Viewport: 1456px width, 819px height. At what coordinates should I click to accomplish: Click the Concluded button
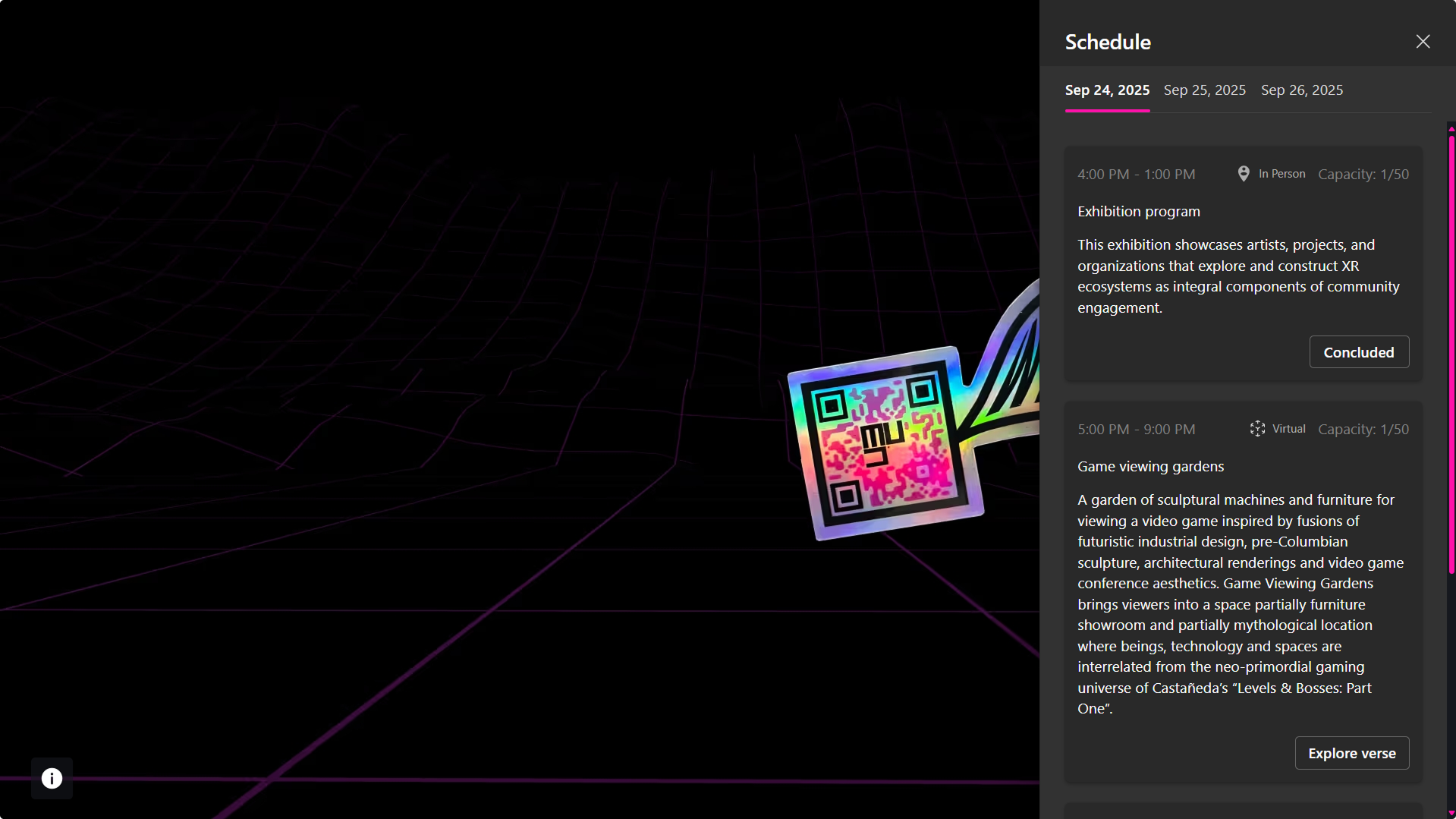[1358, 351]
